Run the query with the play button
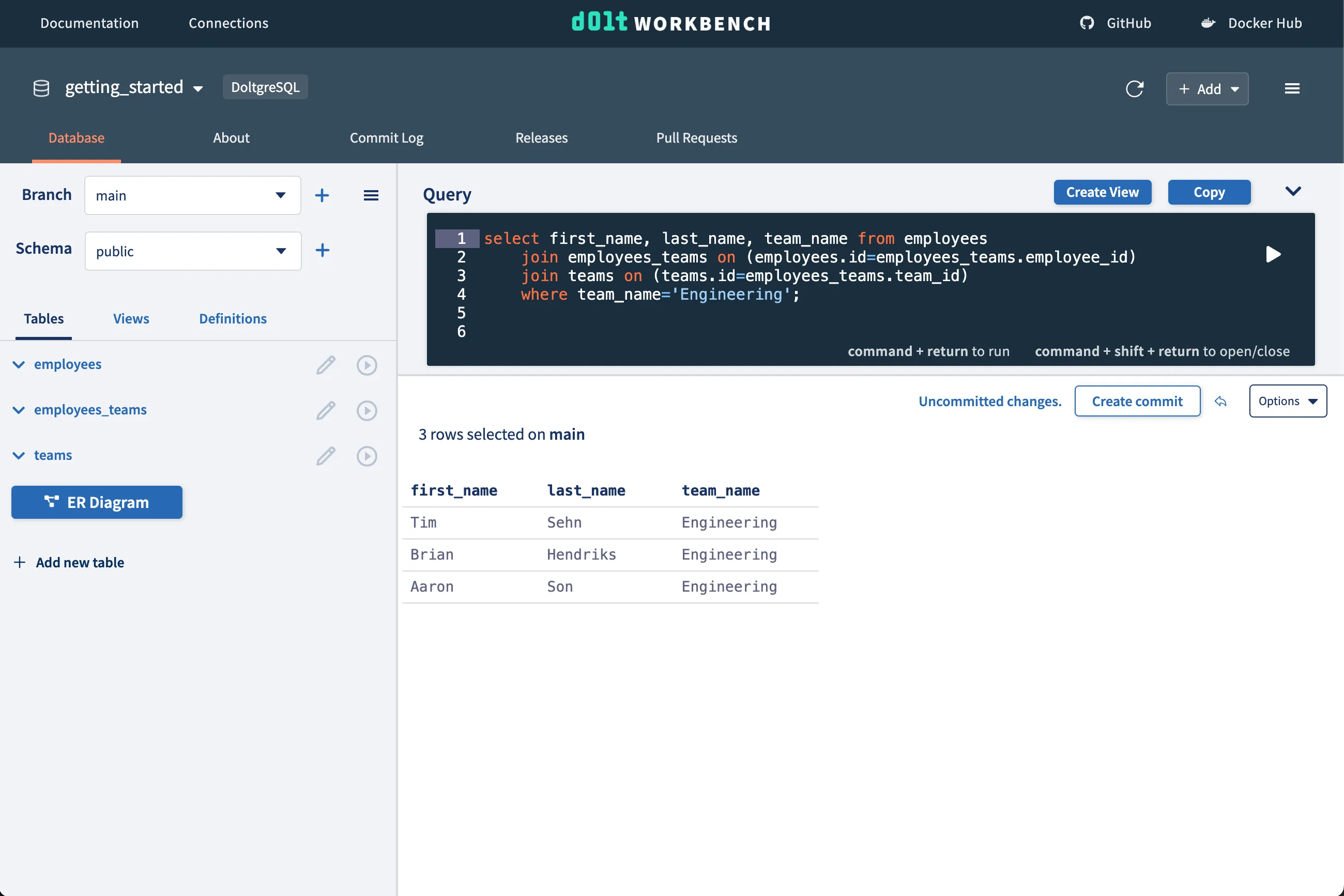This screenshot has height=896, width=1344. 1273,254
